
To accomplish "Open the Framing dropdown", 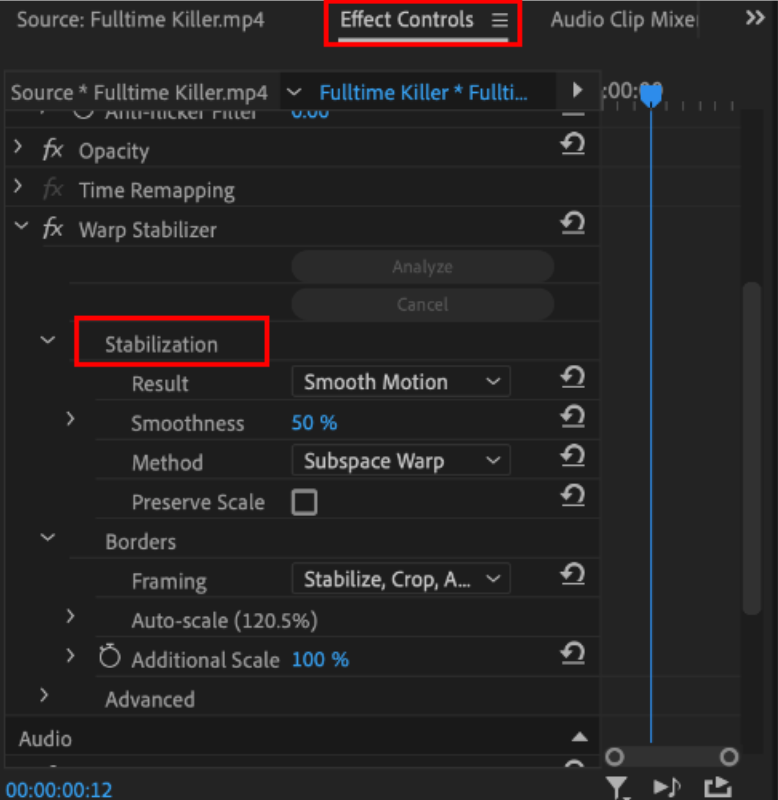I will (401, 579).
